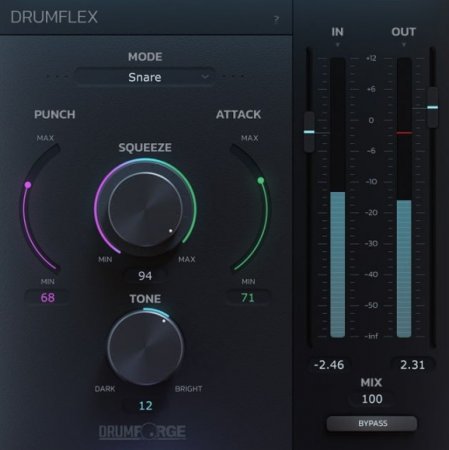Click the PUNCH label

click(55, 114)
